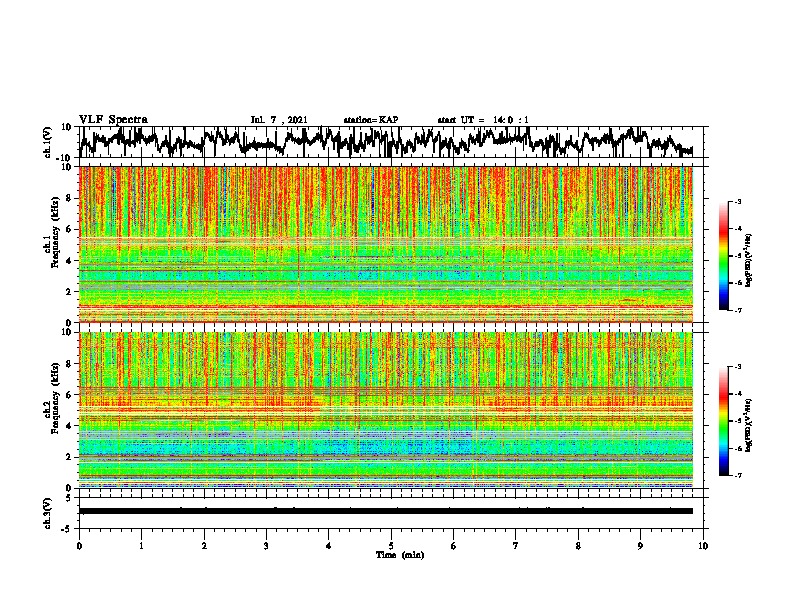Screen dimensions: 792x612
Task: Click the "ch.2 Frequency (kHz)" axis label
Action: click(53, 398)
